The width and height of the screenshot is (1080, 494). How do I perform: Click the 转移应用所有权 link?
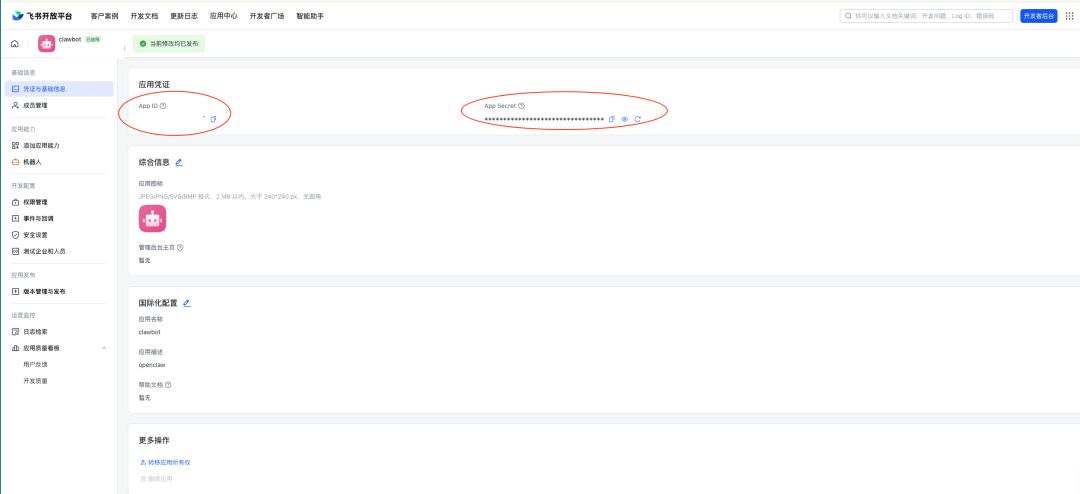click(x=168, y=462)
